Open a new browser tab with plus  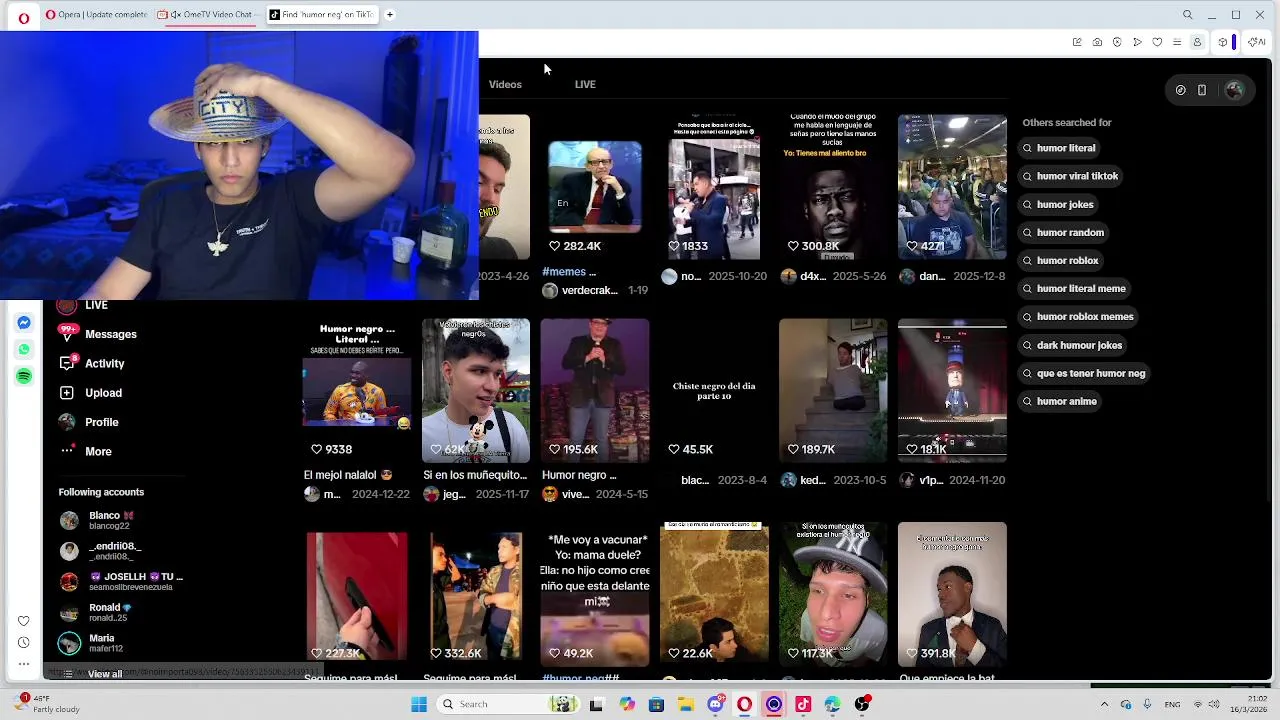(x=390, y=15)
